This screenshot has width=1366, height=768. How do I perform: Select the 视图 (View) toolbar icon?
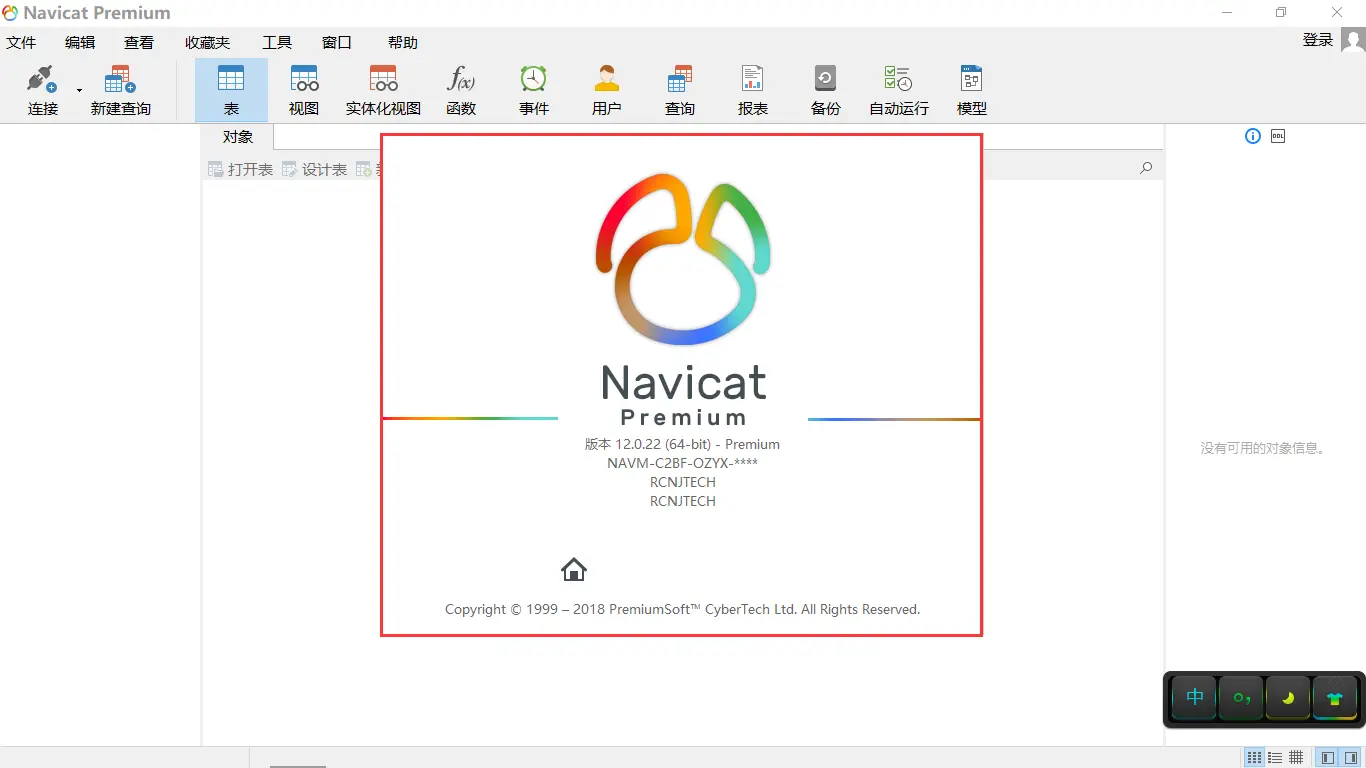click(x=304, y=79)
